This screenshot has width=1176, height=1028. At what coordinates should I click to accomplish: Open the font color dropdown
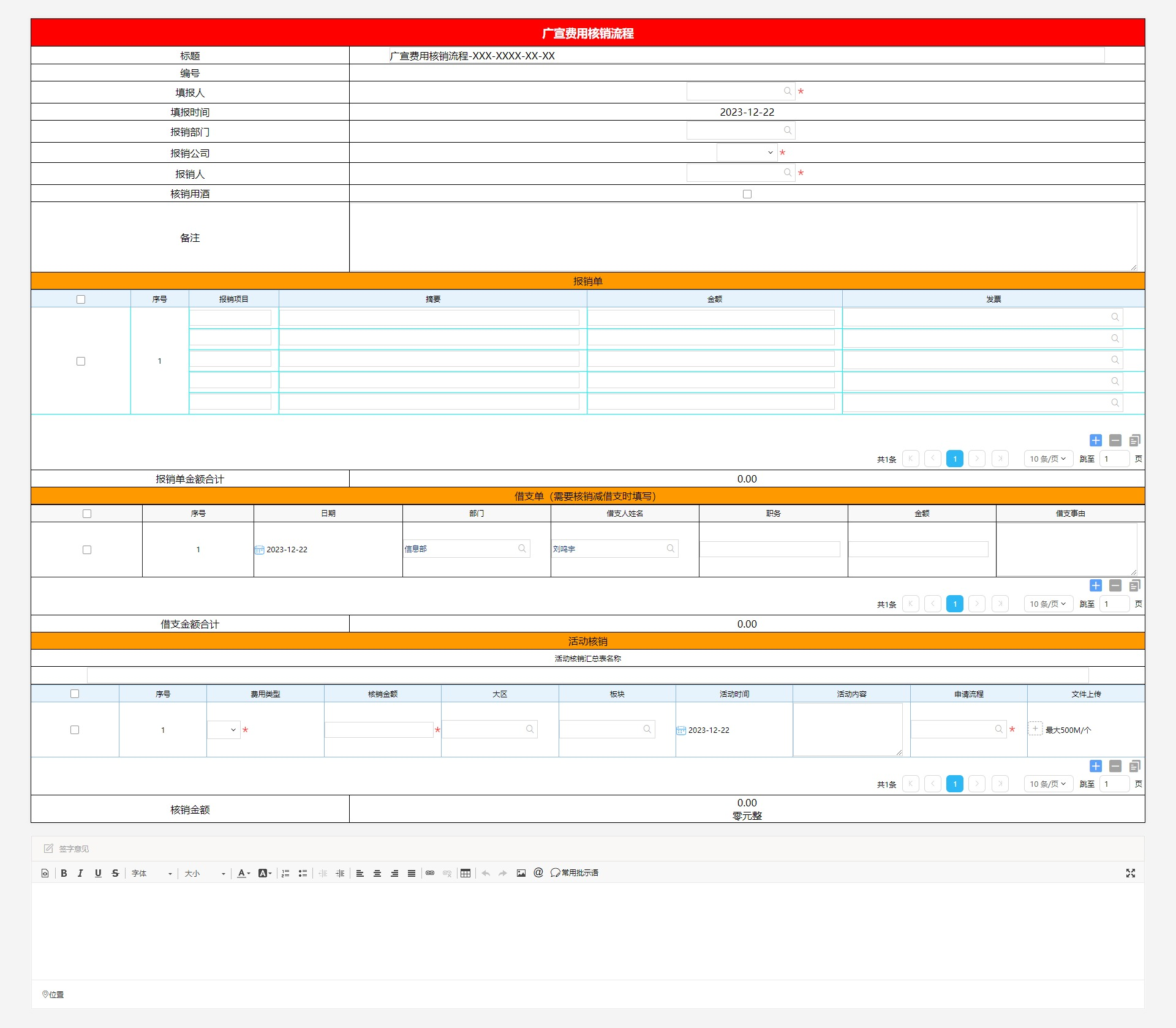244,873
